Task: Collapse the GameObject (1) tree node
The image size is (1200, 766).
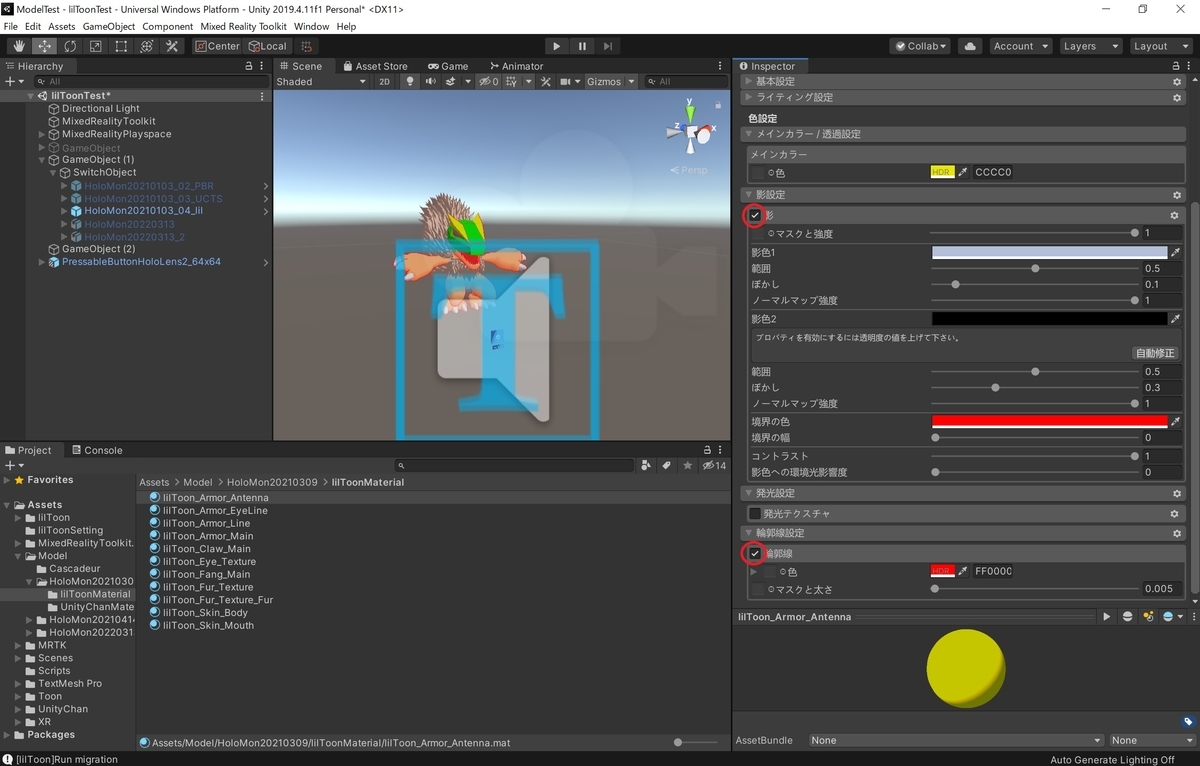Action: (x=42, y=160)
